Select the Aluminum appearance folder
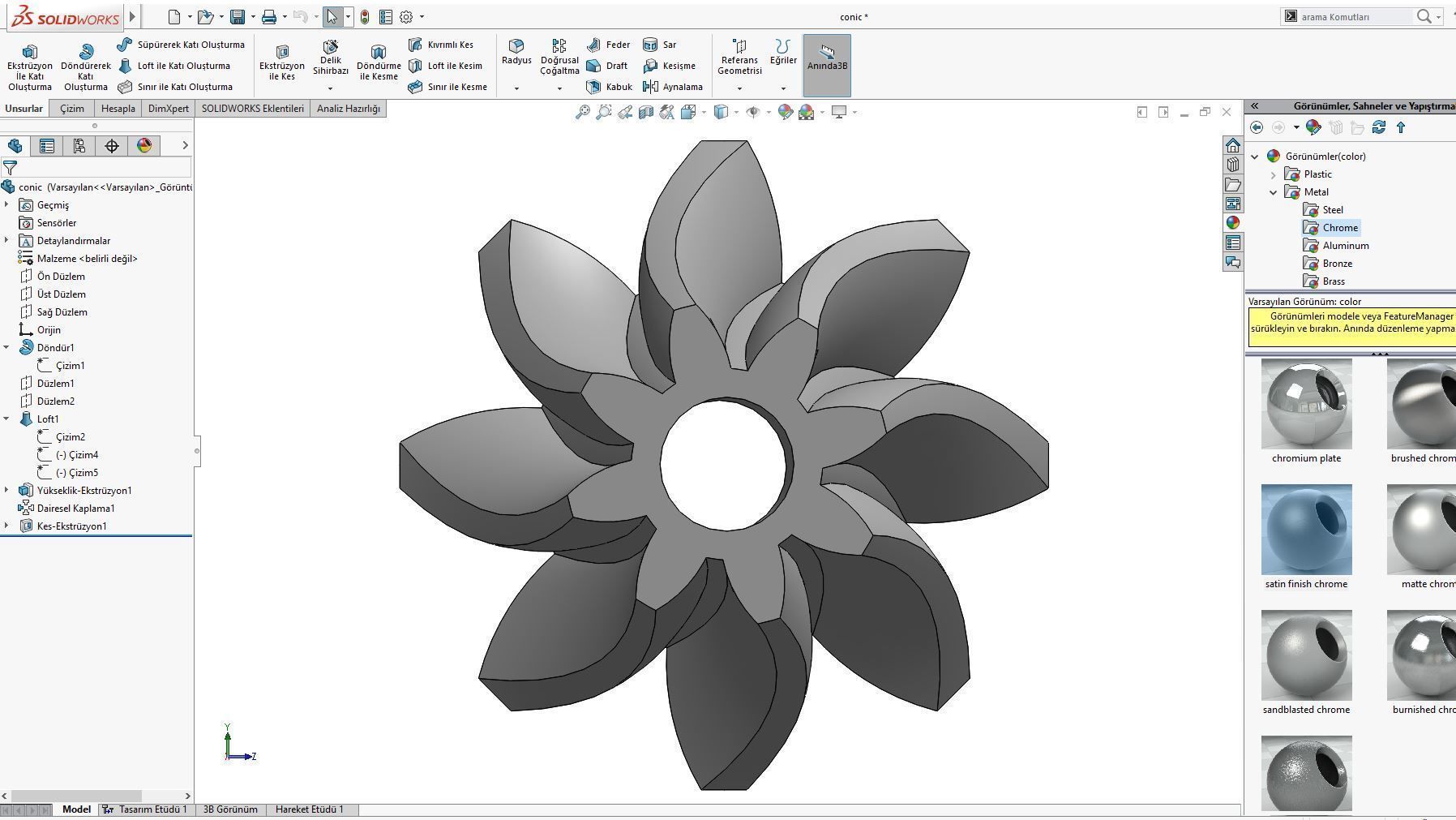The image size is (1456, 820). 1336,246
